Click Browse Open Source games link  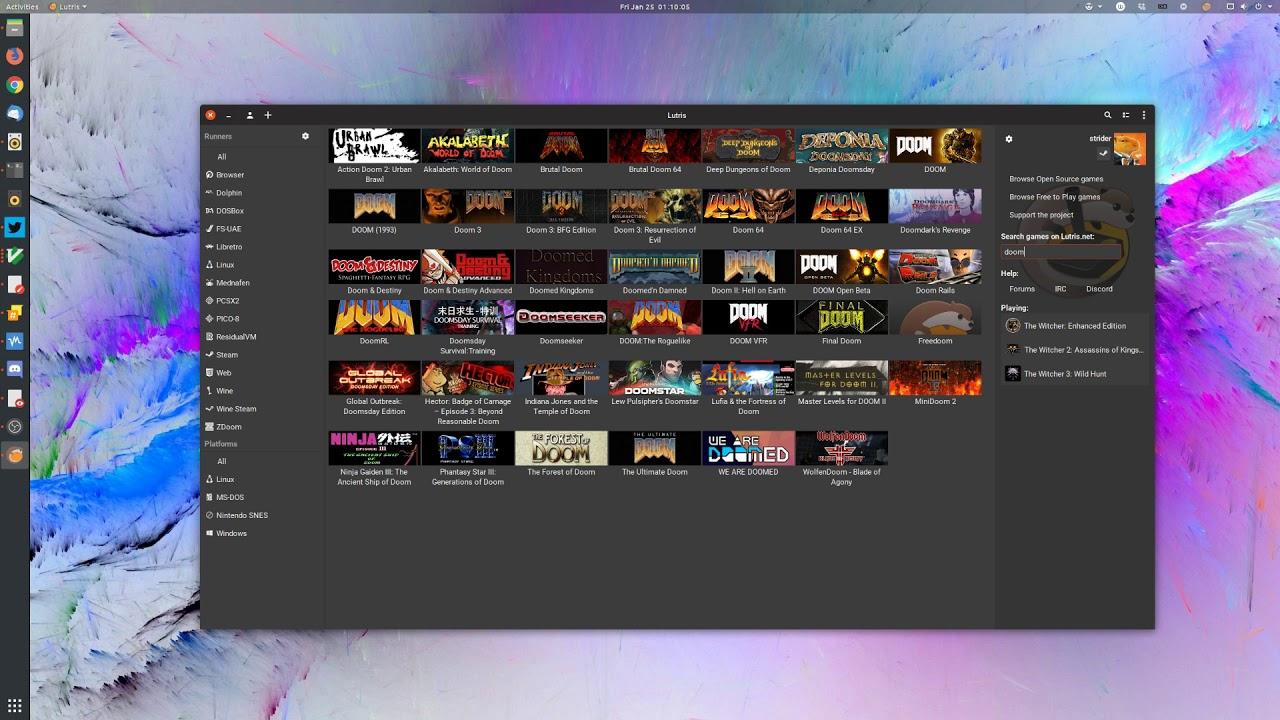coord(1056,179)
